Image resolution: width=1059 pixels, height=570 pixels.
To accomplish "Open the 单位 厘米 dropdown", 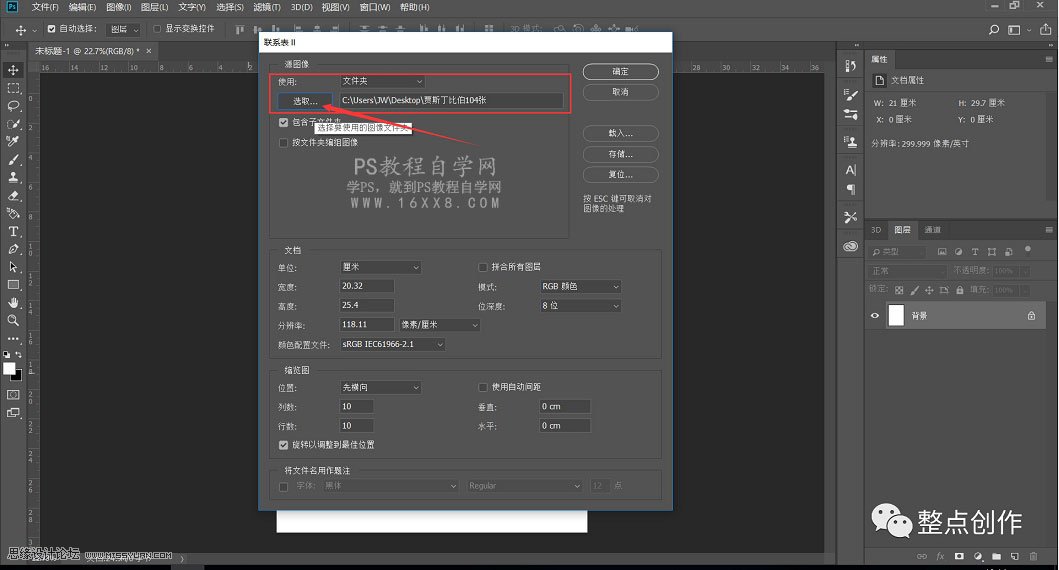I will pos(381,267).
